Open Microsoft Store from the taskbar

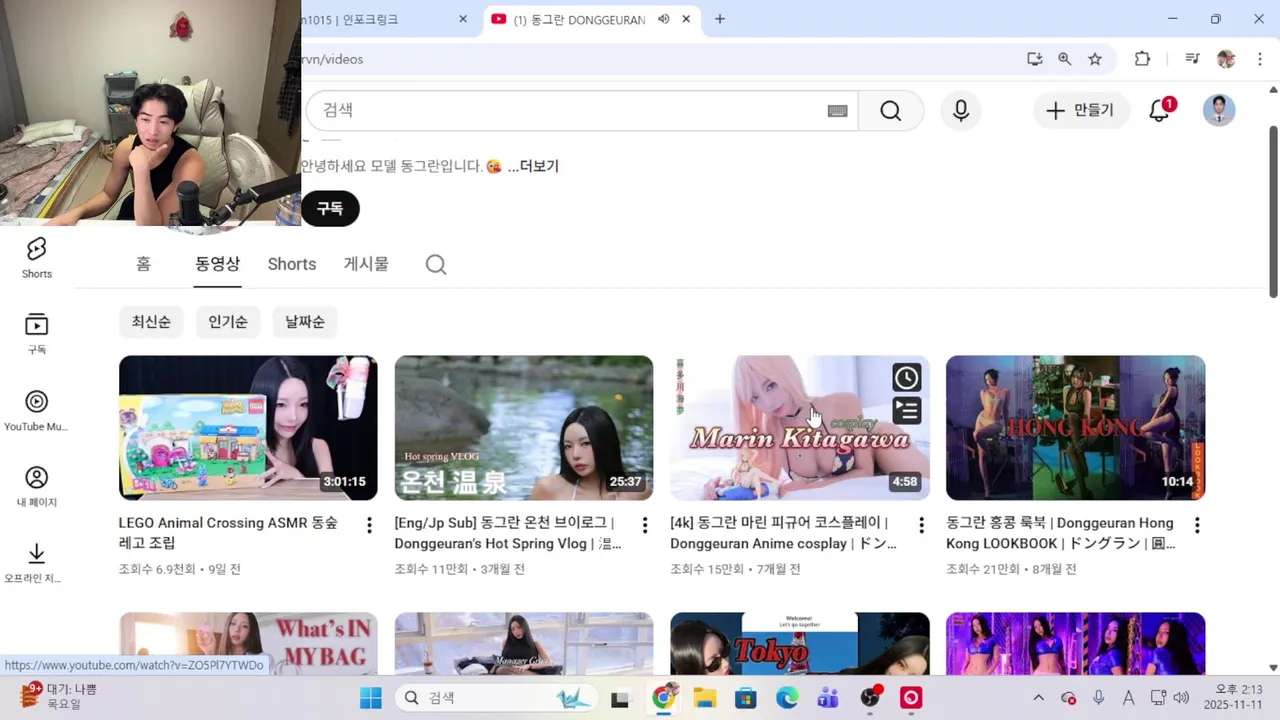click(x=746, y=698)
